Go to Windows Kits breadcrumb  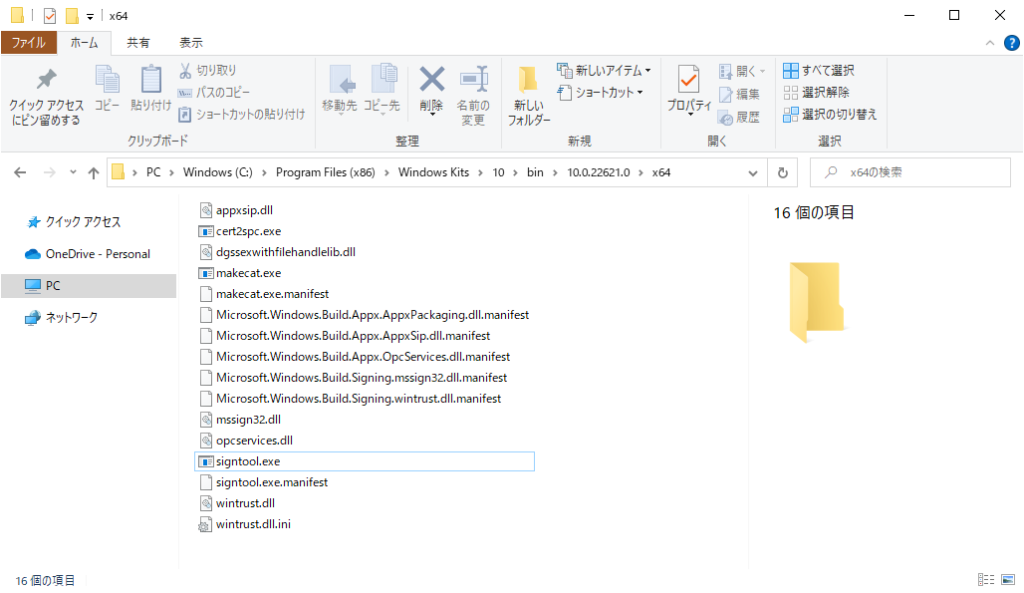point(434,172)
